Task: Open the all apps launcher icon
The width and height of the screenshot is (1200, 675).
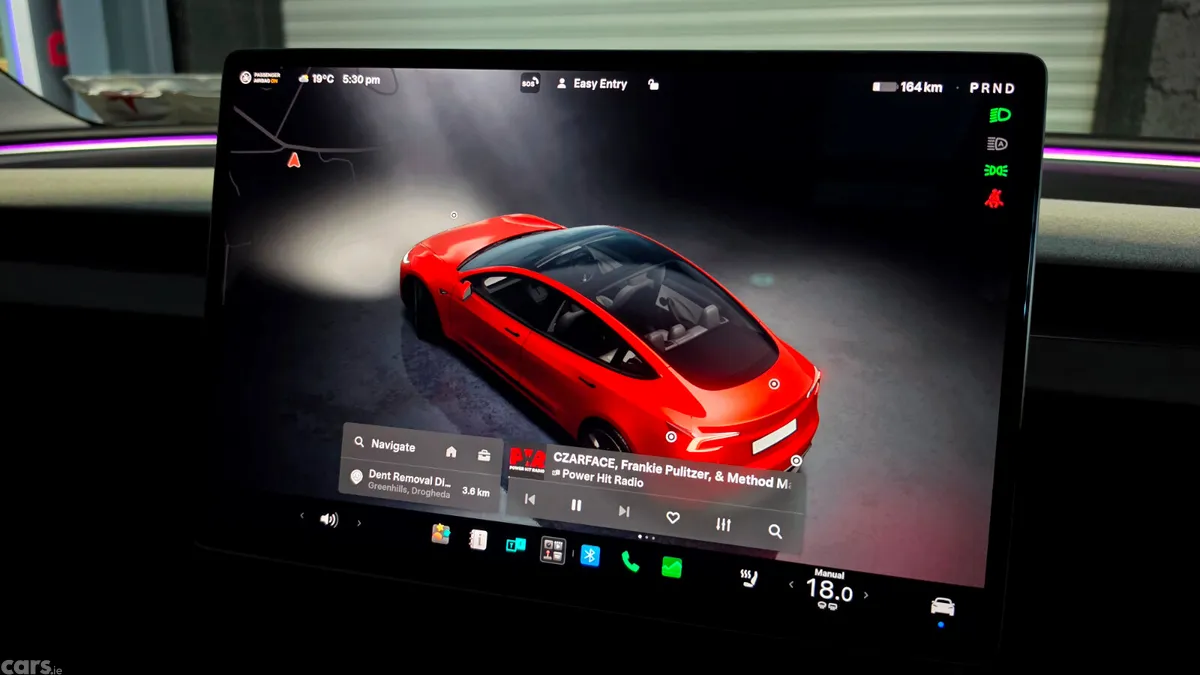Action: [553, 550]
